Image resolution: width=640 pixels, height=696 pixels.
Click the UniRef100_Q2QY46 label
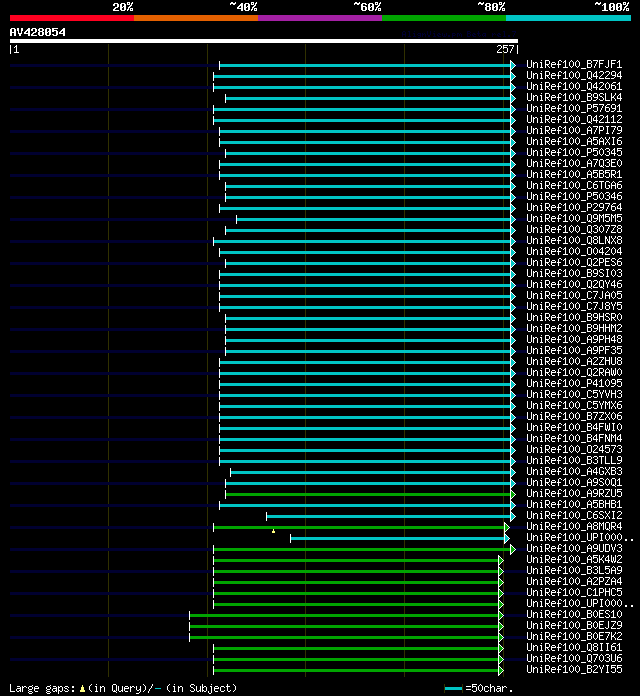574,285
